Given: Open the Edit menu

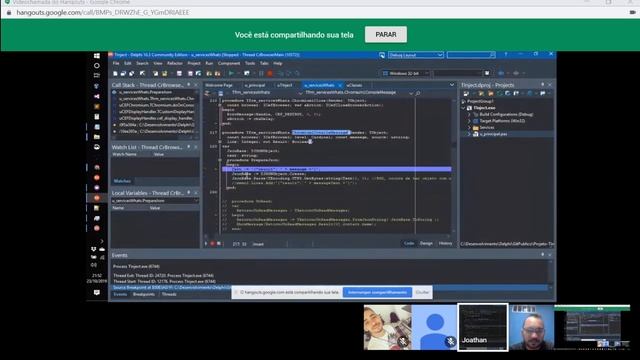Looking at the screenshot, I should point(128,63).
